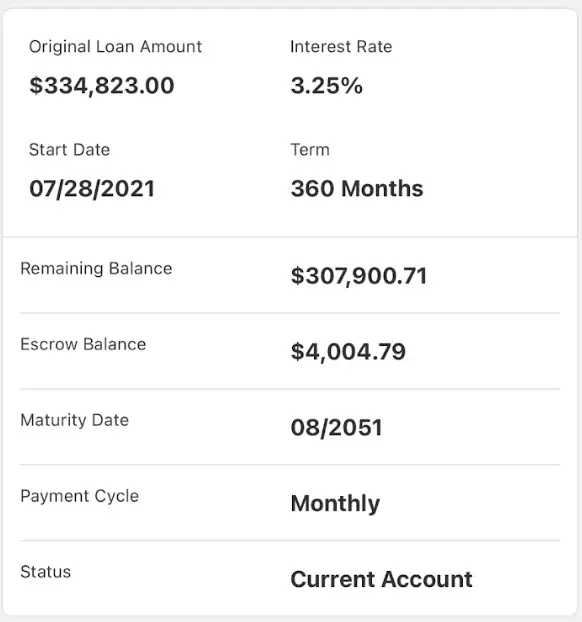Select the Monthly payment cycle value

pos(335,503)
